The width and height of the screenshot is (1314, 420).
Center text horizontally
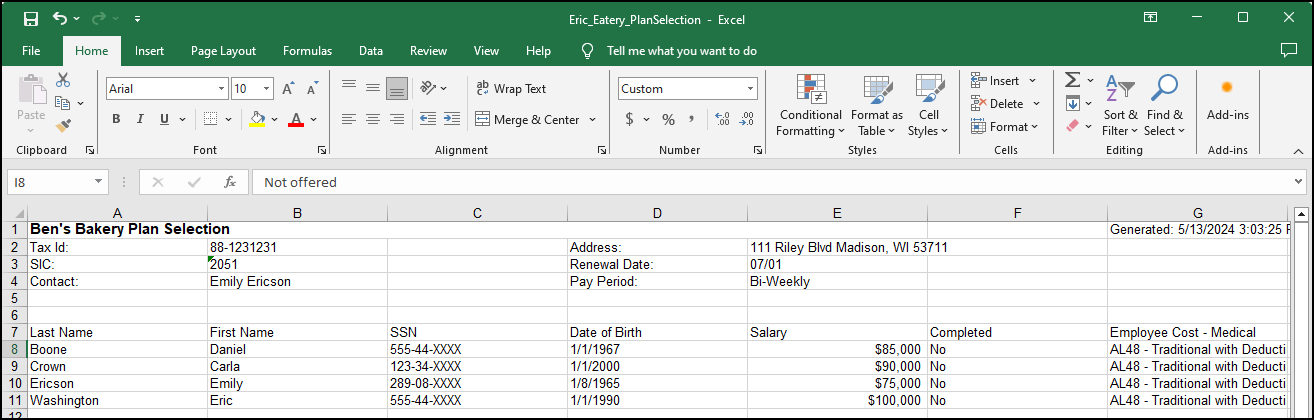(x=372, y=119)
